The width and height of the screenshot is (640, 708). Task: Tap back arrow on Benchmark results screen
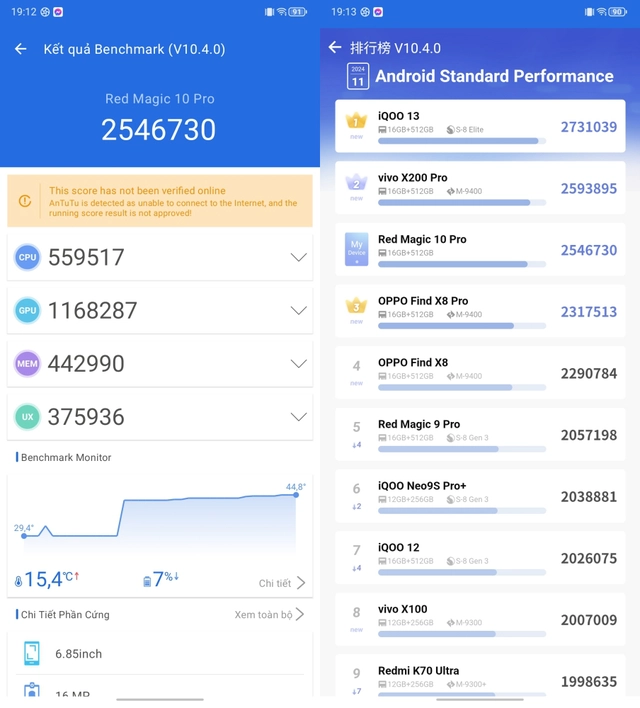(x=21, y=49)
